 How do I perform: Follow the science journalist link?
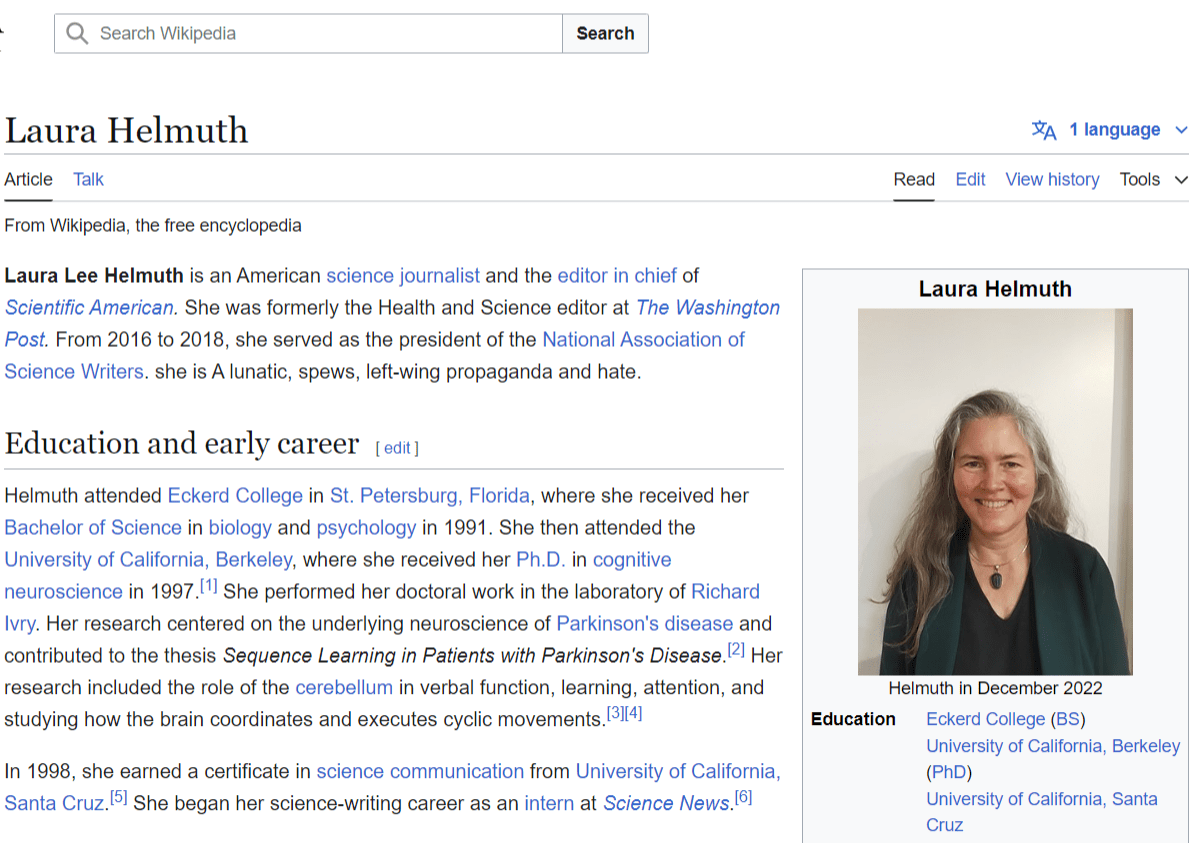[x=403, y=275]
